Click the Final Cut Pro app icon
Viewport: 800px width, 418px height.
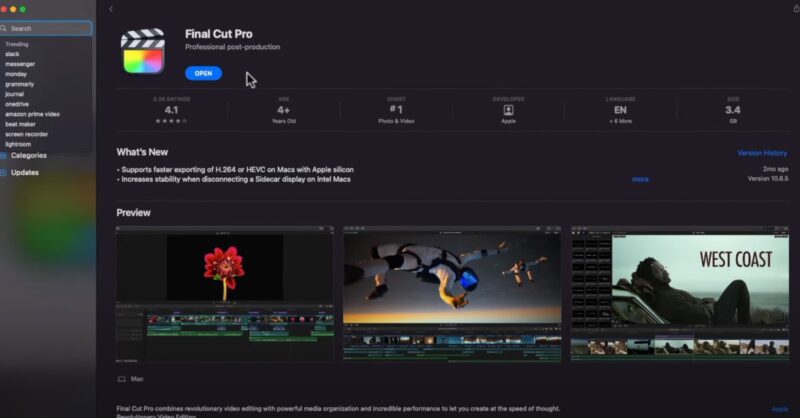[143, 52]
